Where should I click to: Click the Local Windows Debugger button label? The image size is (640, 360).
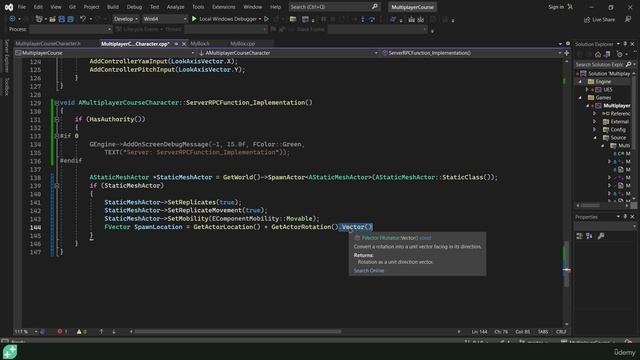click(x=228, y=19)
